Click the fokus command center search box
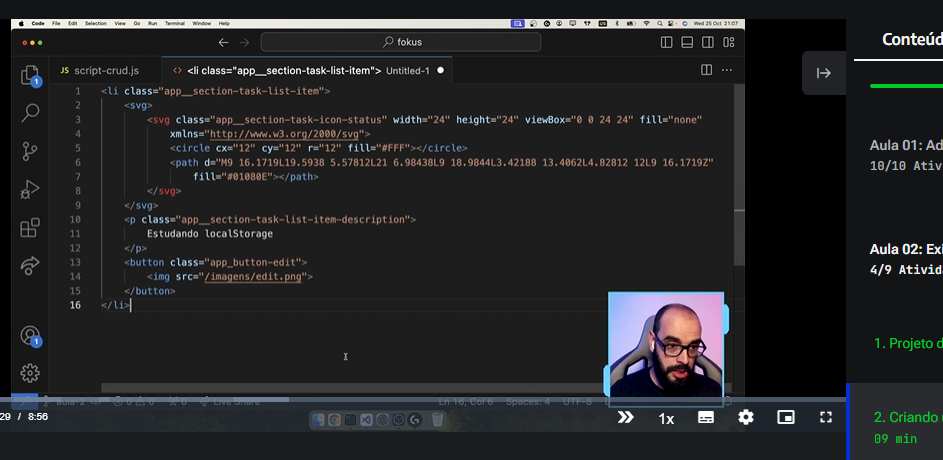The height and width of the screenshot is (460, 943). (401, 42)
